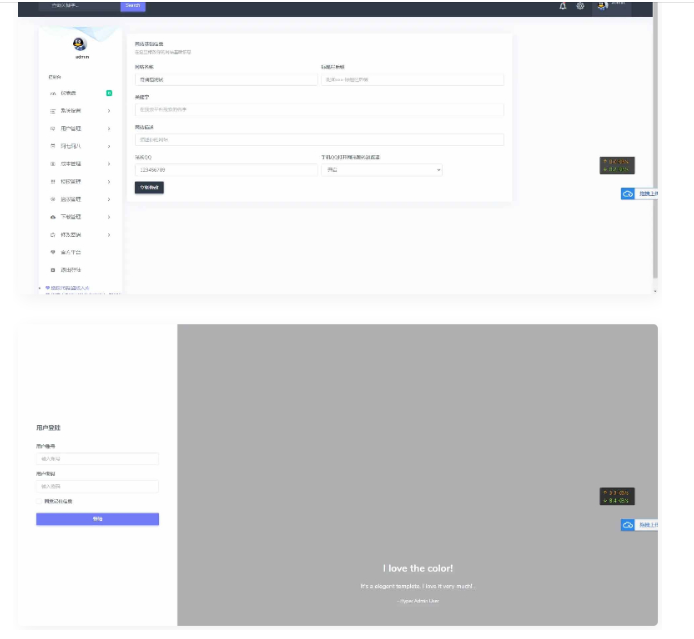The width and height of the screenshot is (694, 639).
Task: Click the blue cloud upload icon beside the settings form
Action: point(628,193)
